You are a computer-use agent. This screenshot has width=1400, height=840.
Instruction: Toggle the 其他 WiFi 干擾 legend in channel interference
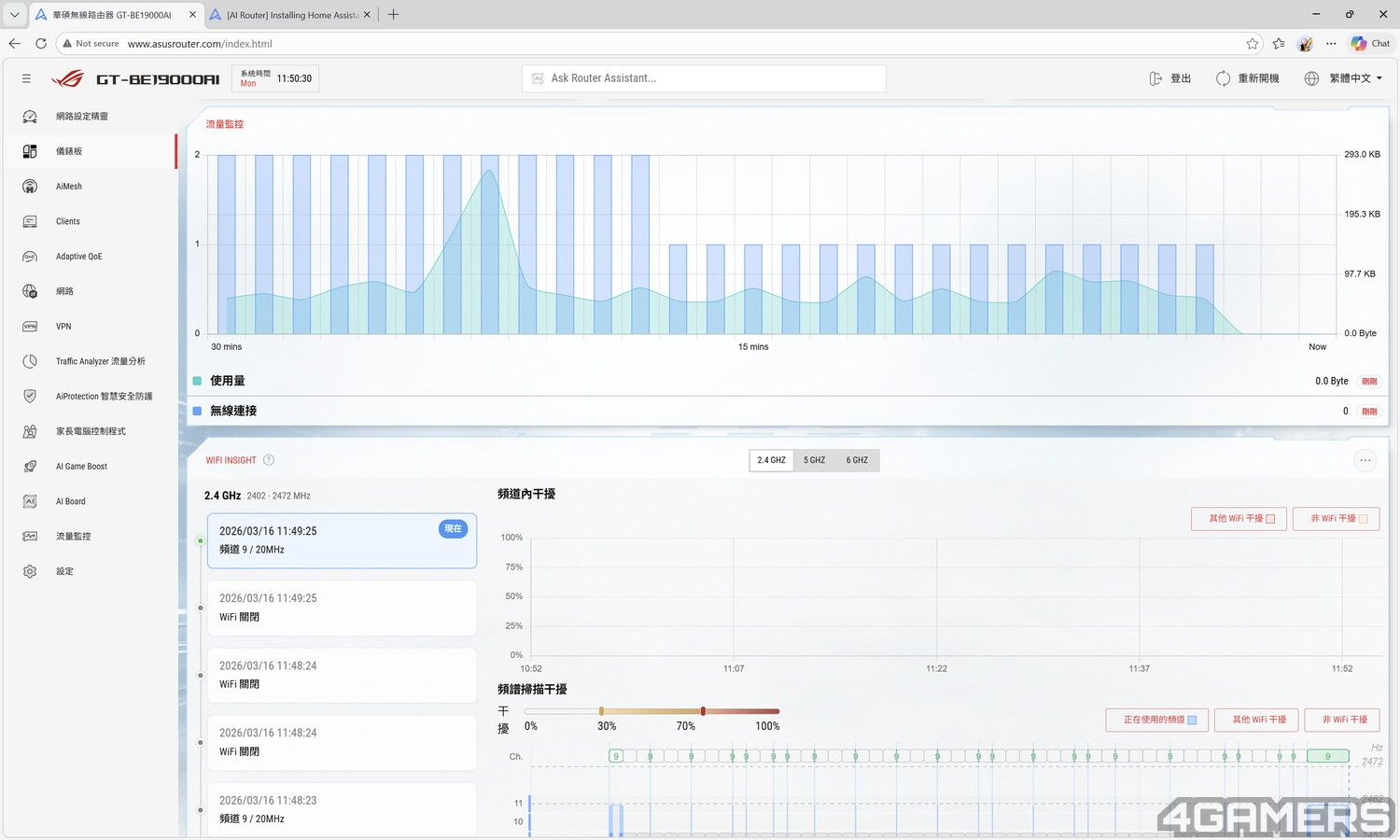[x=1239, y=519]
